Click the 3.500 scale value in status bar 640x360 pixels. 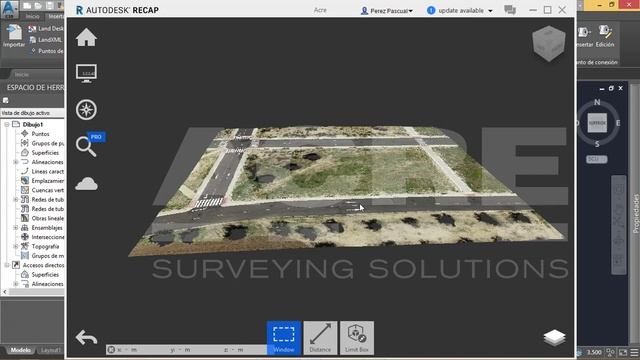pyautogui.click(x=594, y=352)
